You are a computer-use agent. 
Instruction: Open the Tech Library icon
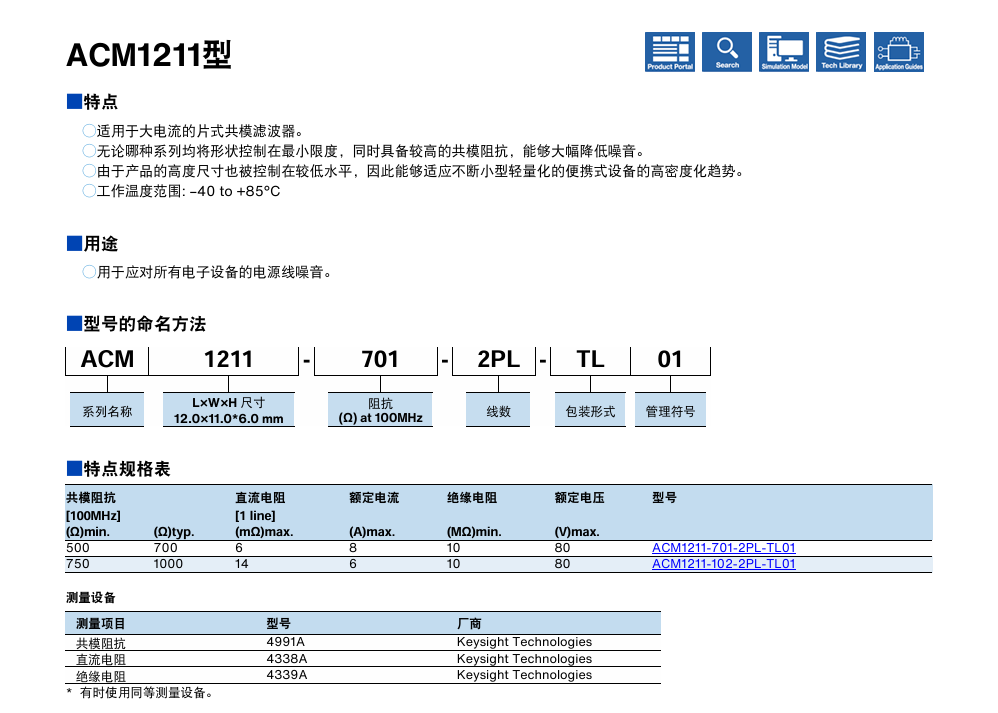(841, 52)
